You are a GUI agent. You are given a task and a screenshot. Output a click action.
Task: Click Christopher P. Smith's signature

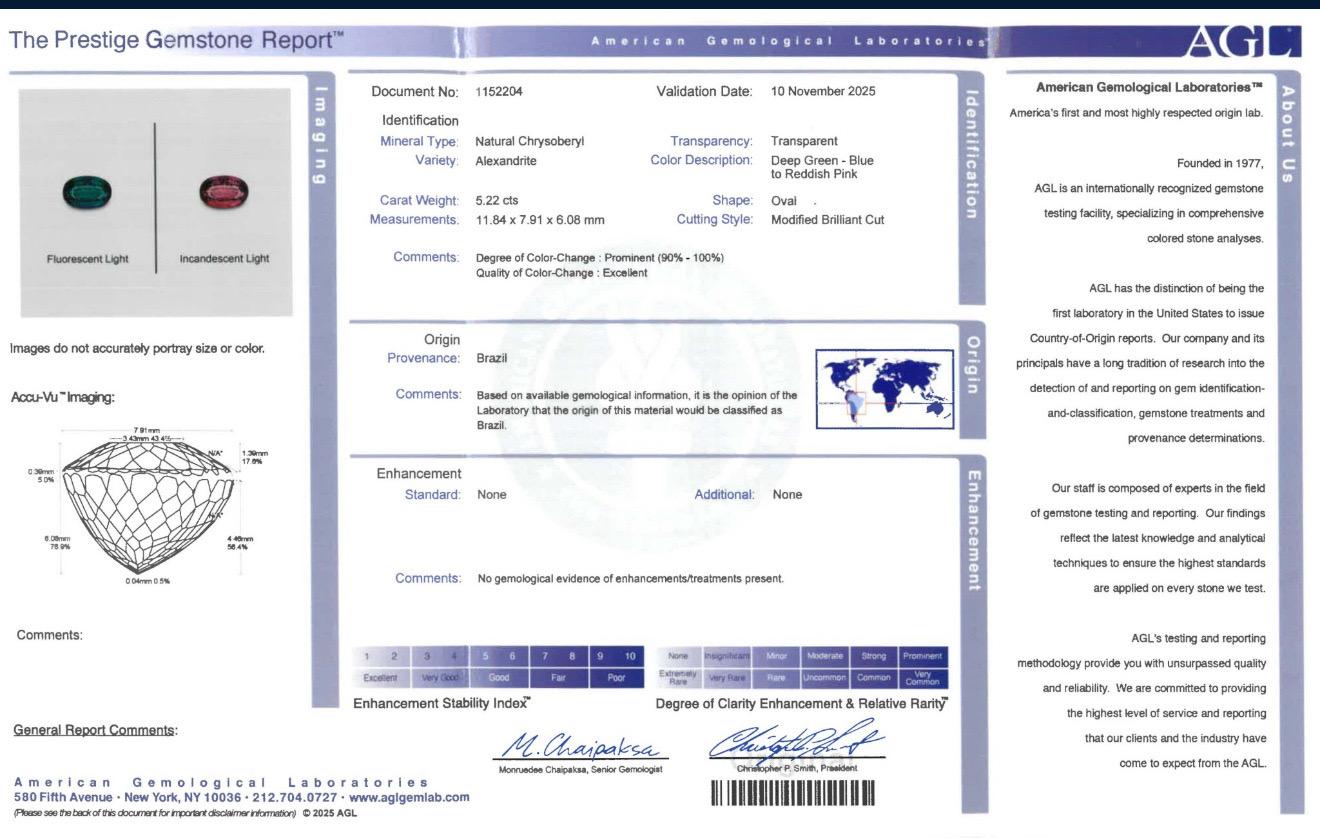[795, 742]
